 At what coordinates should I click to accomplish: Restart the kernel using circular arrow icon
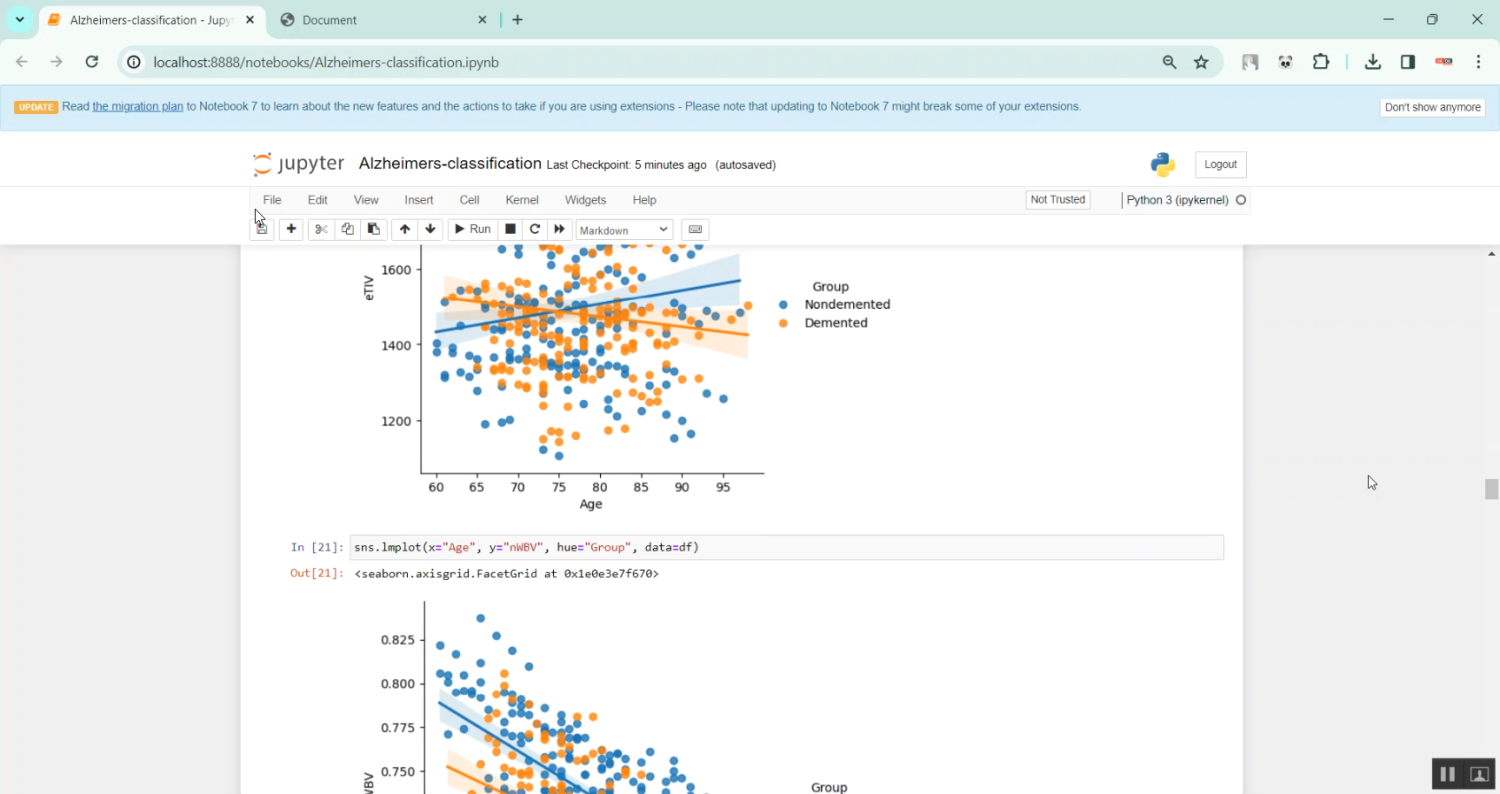[535, 229]
